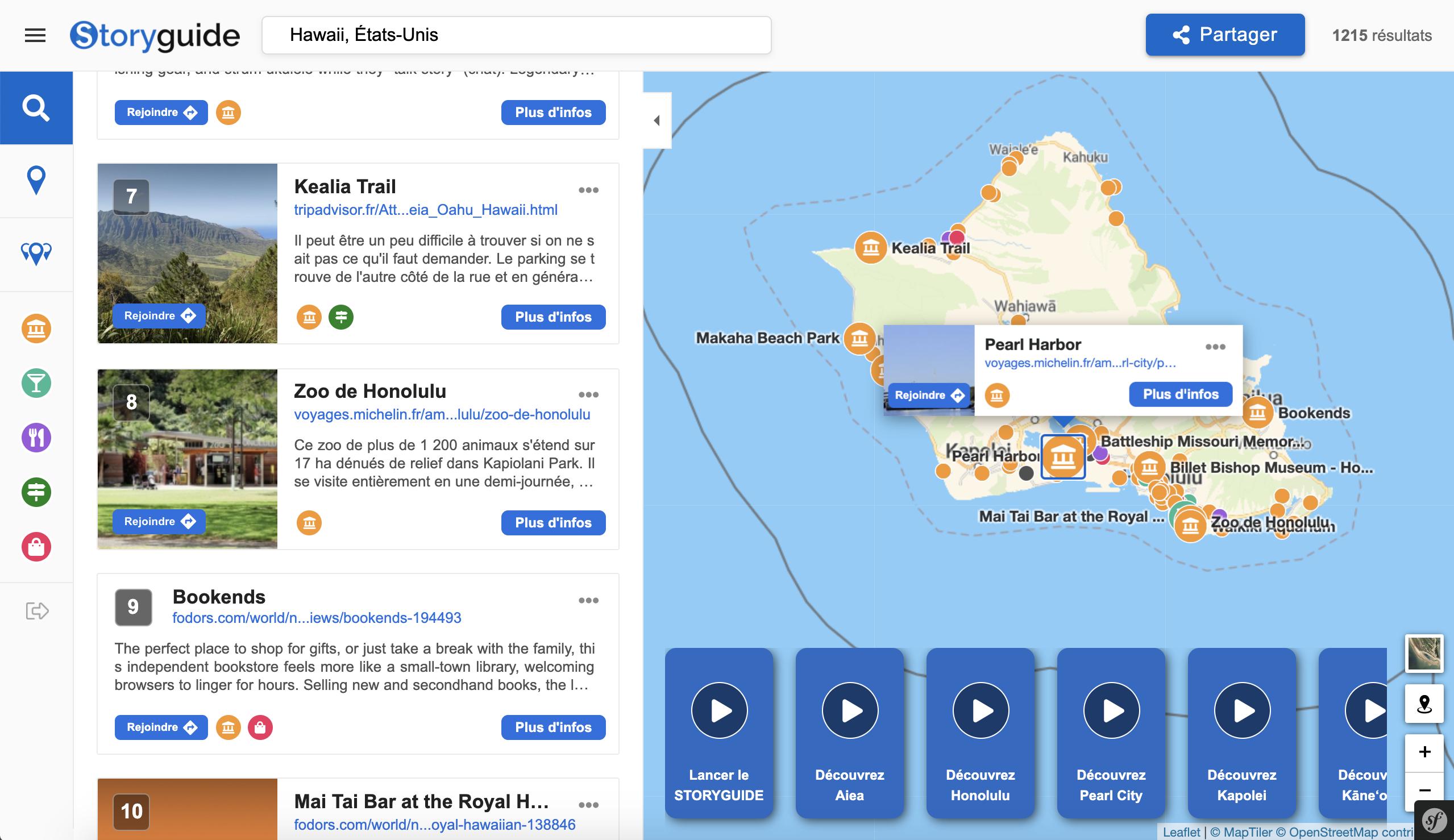Click the Pearl Harbor popup title
1454x840 pixels.
[1032, 344]
